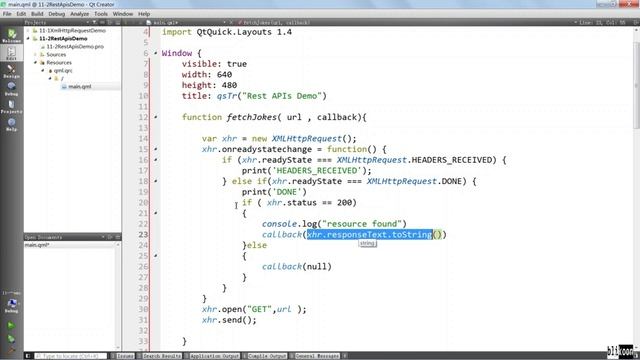Click 'xhr.send();' on line 31
This screenshot has height=360, width=640.
[x=229, y=320]
